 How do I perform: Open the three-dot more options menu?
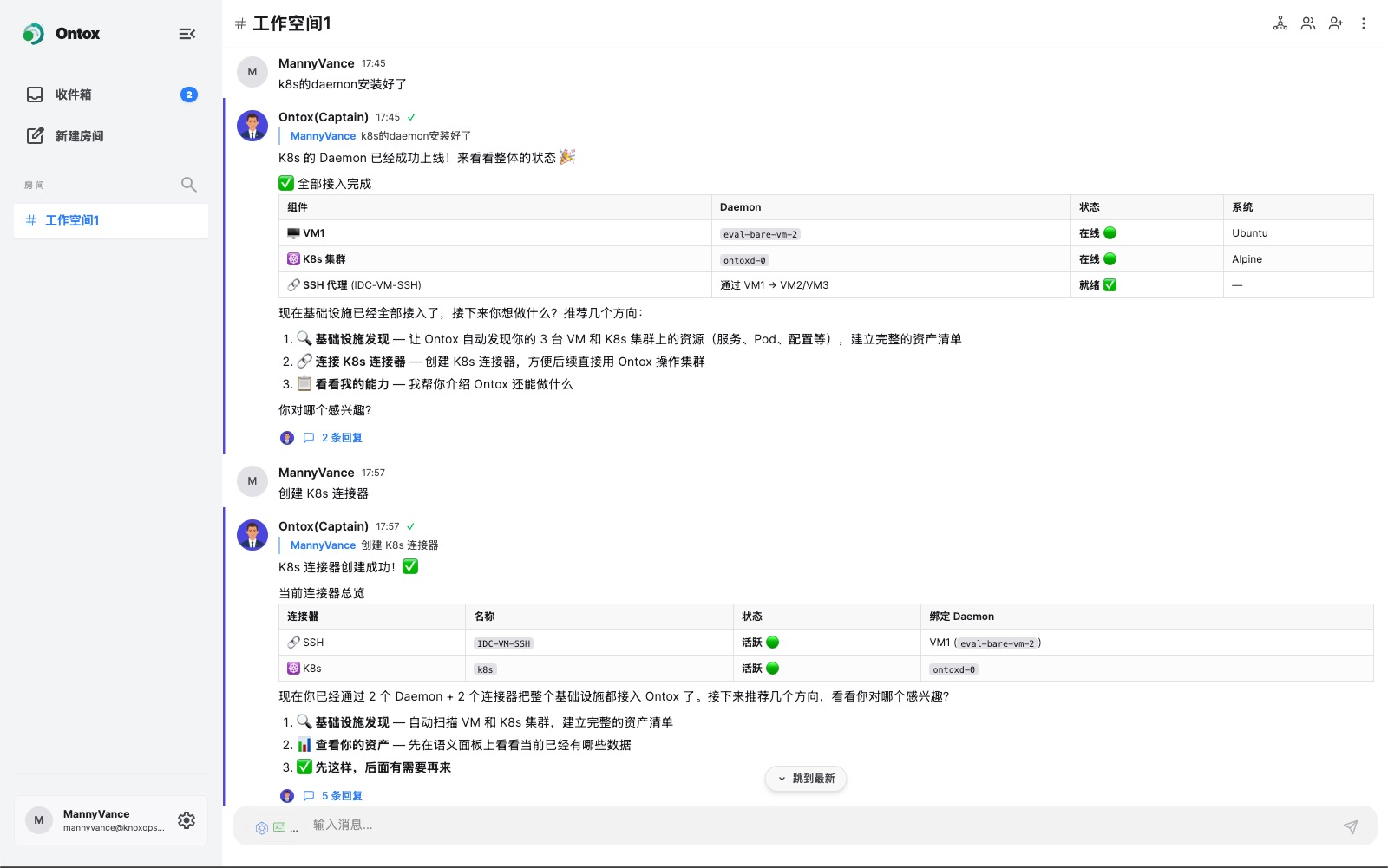click(1364, 23)
